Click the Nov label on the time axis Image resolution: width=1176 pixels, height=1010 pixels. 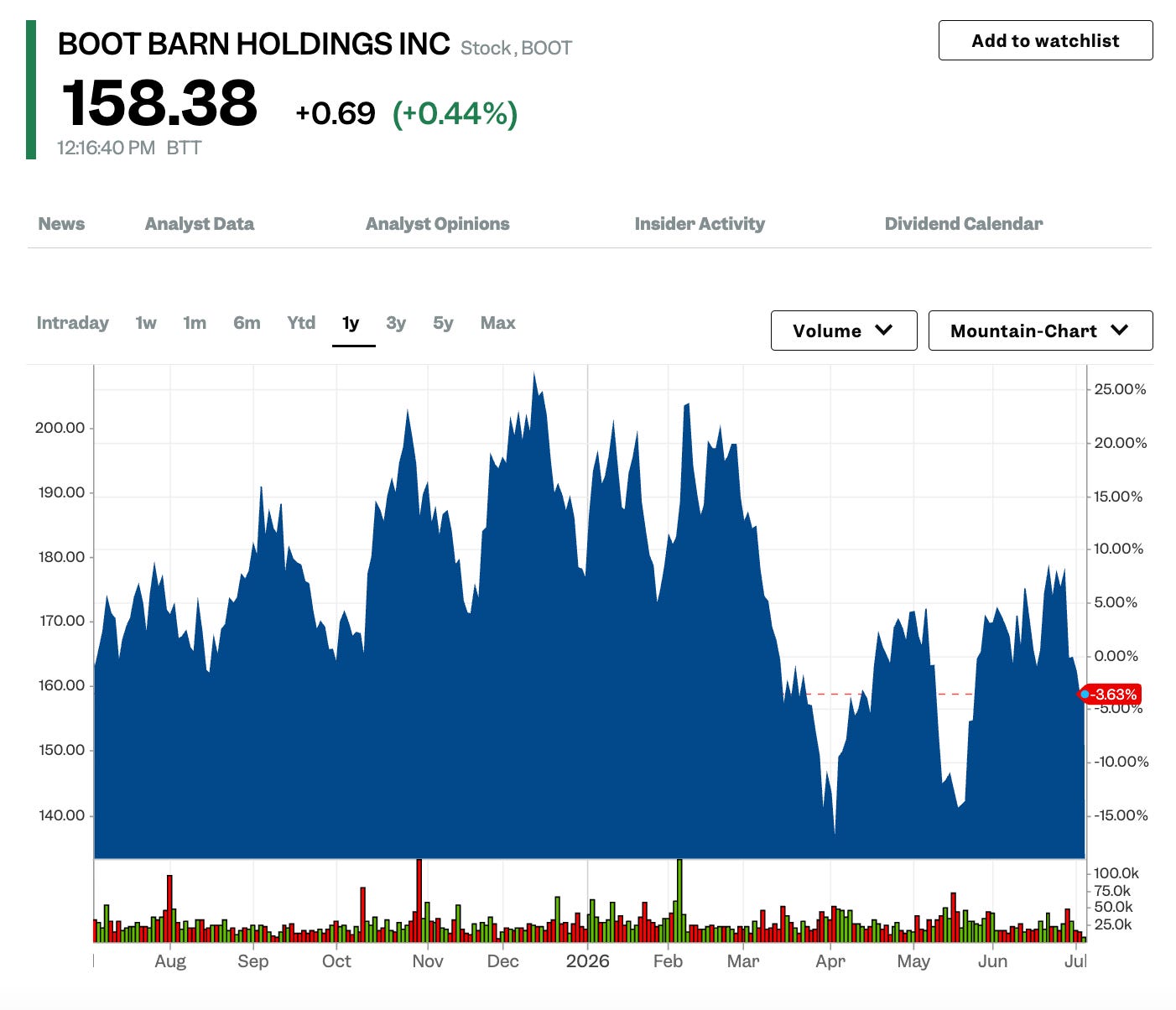(x=428, y=961)
